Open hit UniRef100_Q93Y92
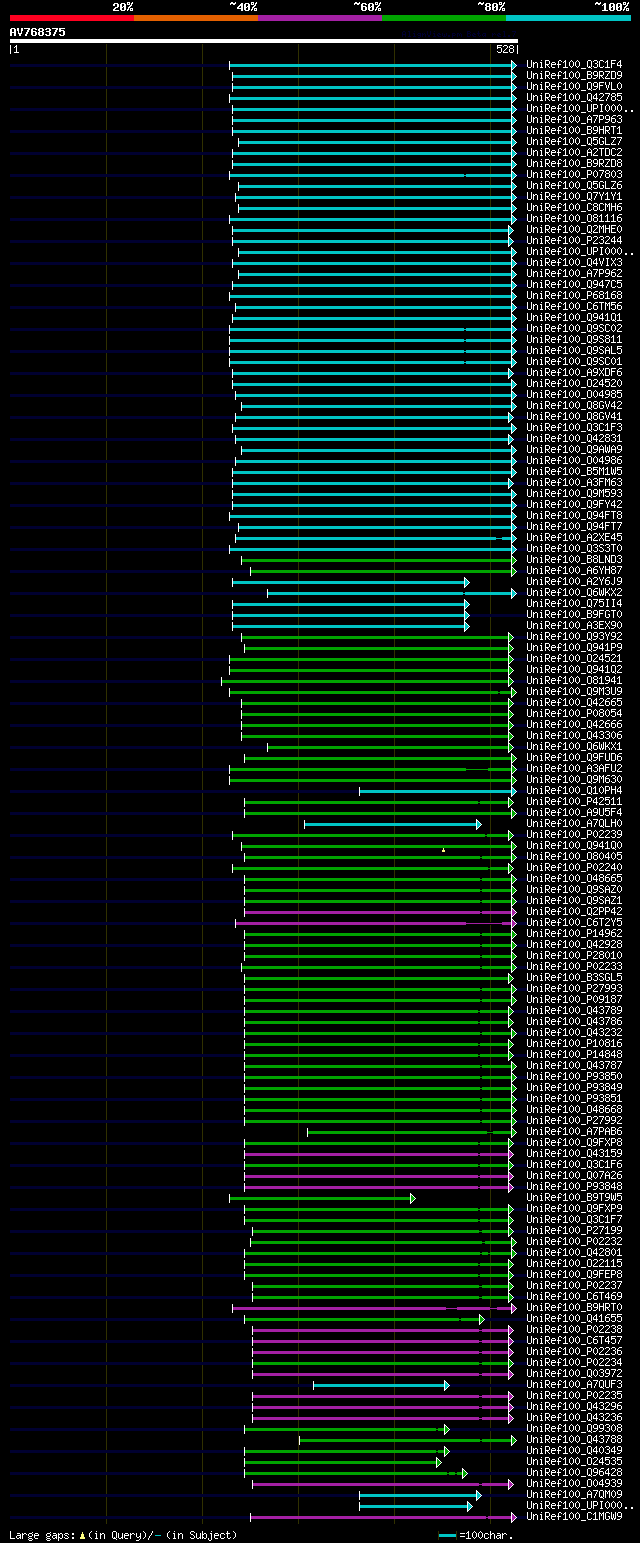The width and height of the screenshot is (640, 1543). 574,636
